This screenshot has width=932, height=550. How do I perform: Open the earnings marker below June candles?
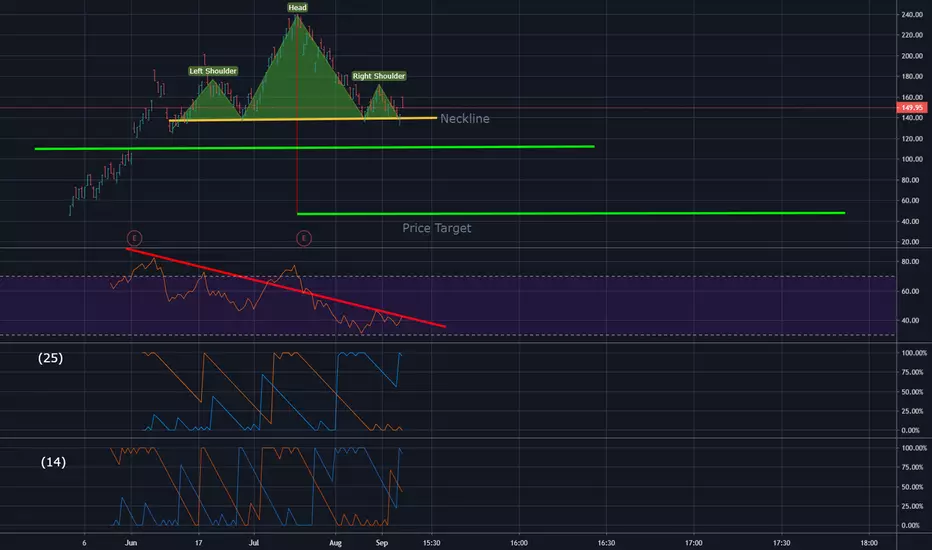pyautogui.click(x=134, y=238)
